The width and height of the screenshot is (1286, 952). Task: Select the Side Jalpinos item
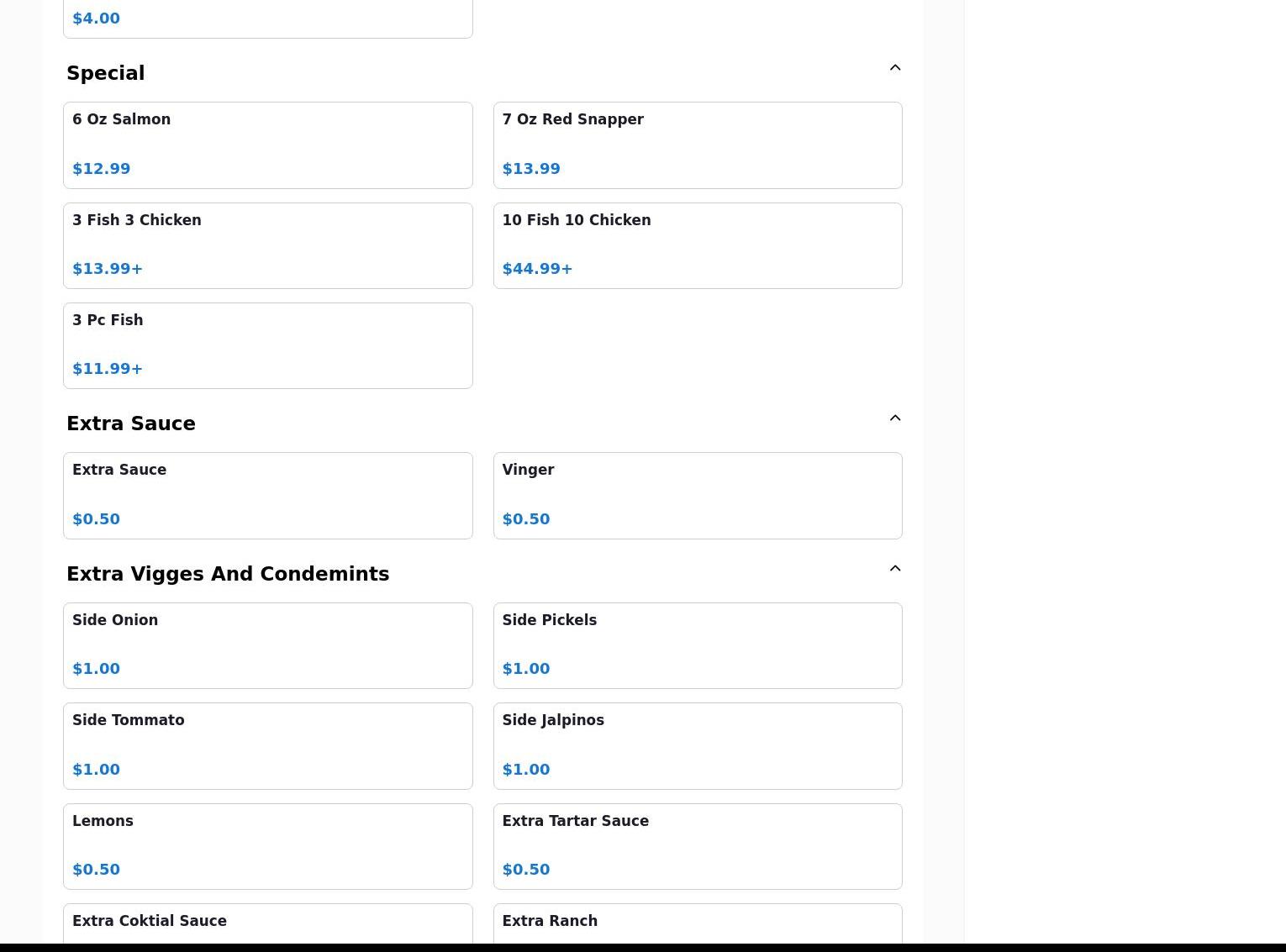pos(697,745)
